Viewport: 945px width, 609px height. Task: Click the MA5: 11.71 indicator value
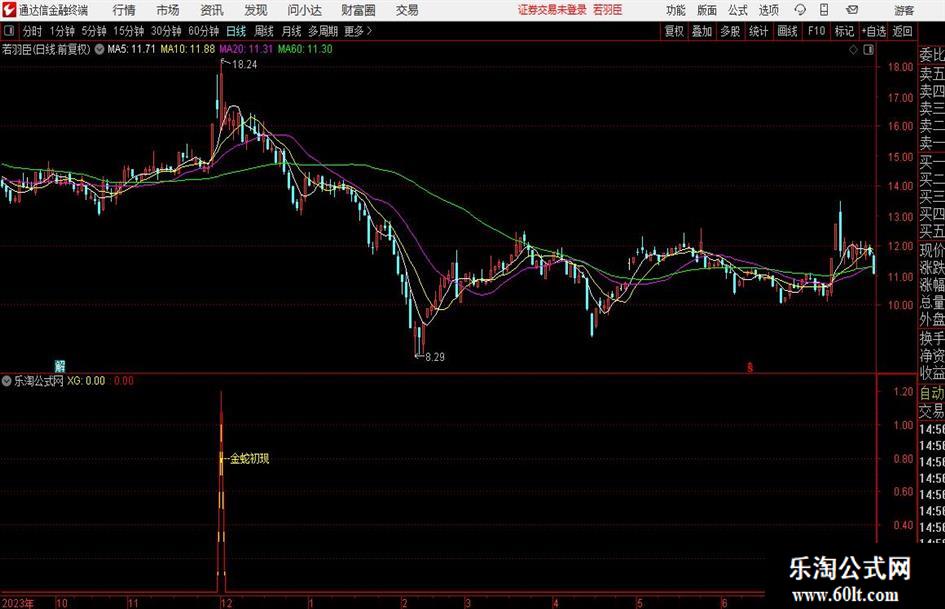click(131, 49)
